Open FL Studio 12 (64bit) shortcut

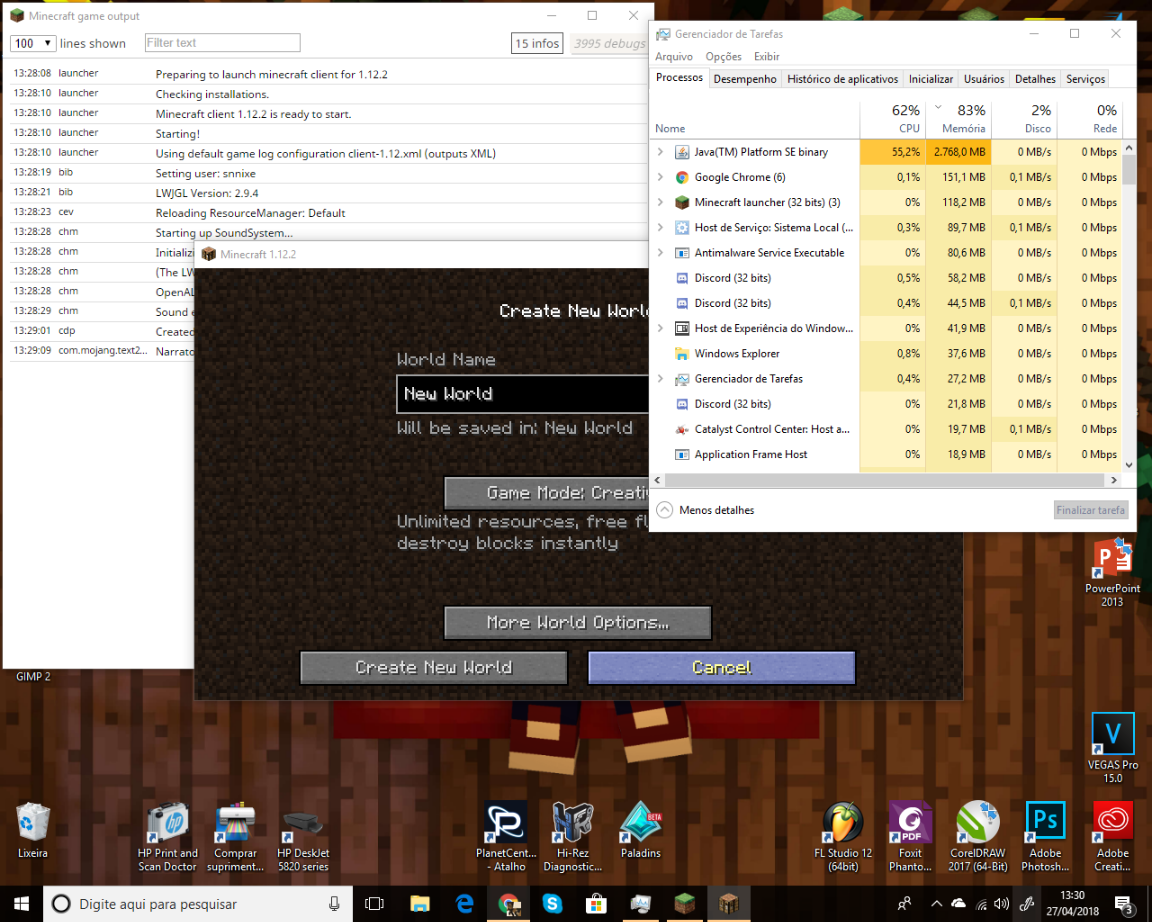[843, 837]
